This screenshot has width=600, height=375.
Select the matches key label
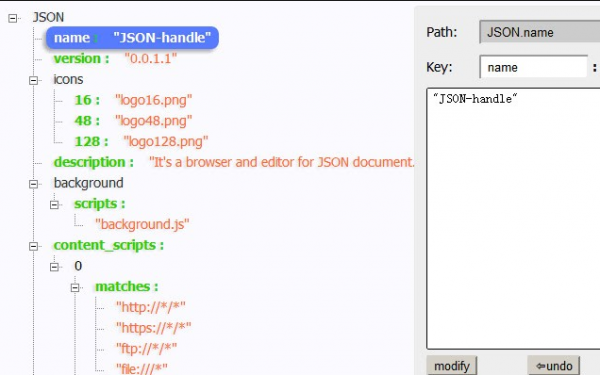point(127,286)
